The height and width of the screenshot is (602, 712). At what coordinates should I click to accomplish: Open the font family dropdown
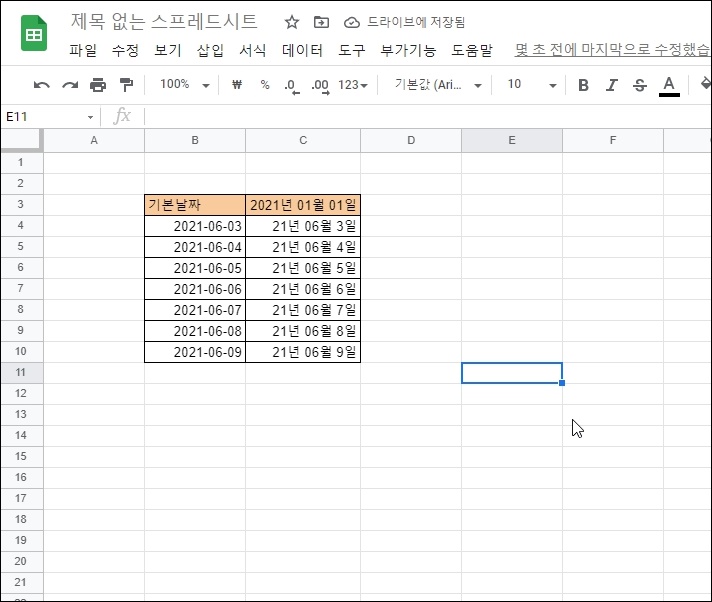pos(438,85)
